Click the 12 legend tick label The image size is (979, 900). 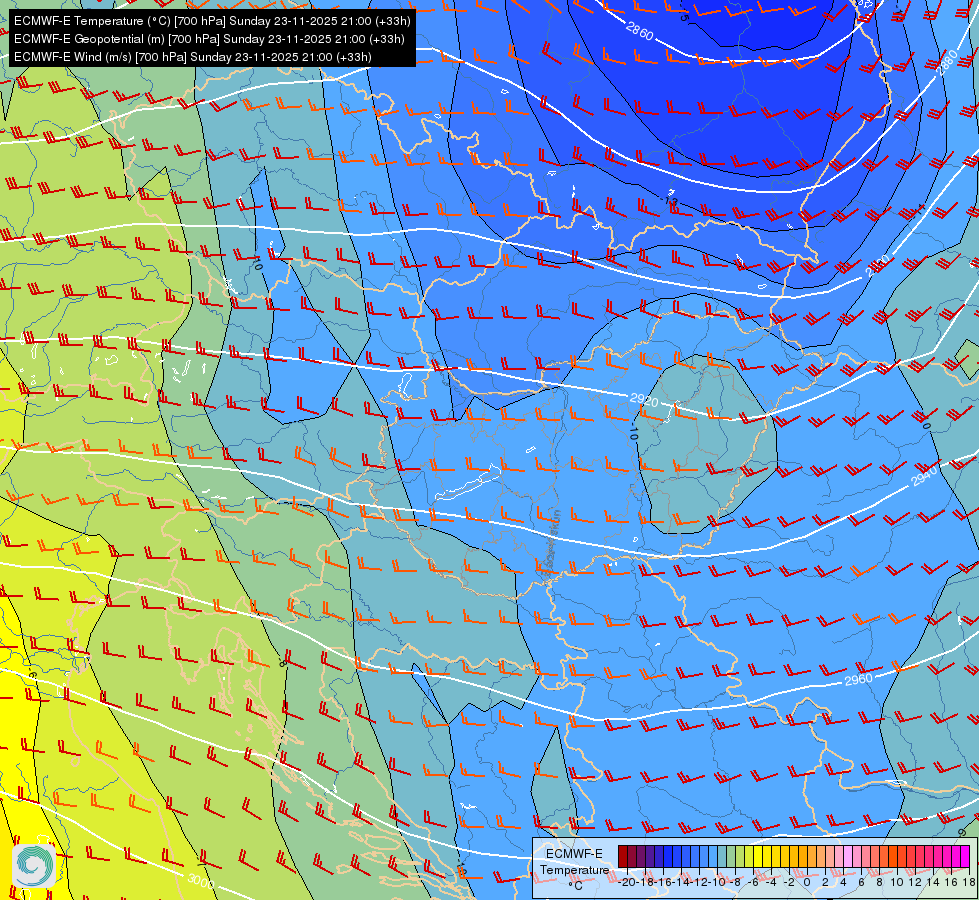coord(915,883)
